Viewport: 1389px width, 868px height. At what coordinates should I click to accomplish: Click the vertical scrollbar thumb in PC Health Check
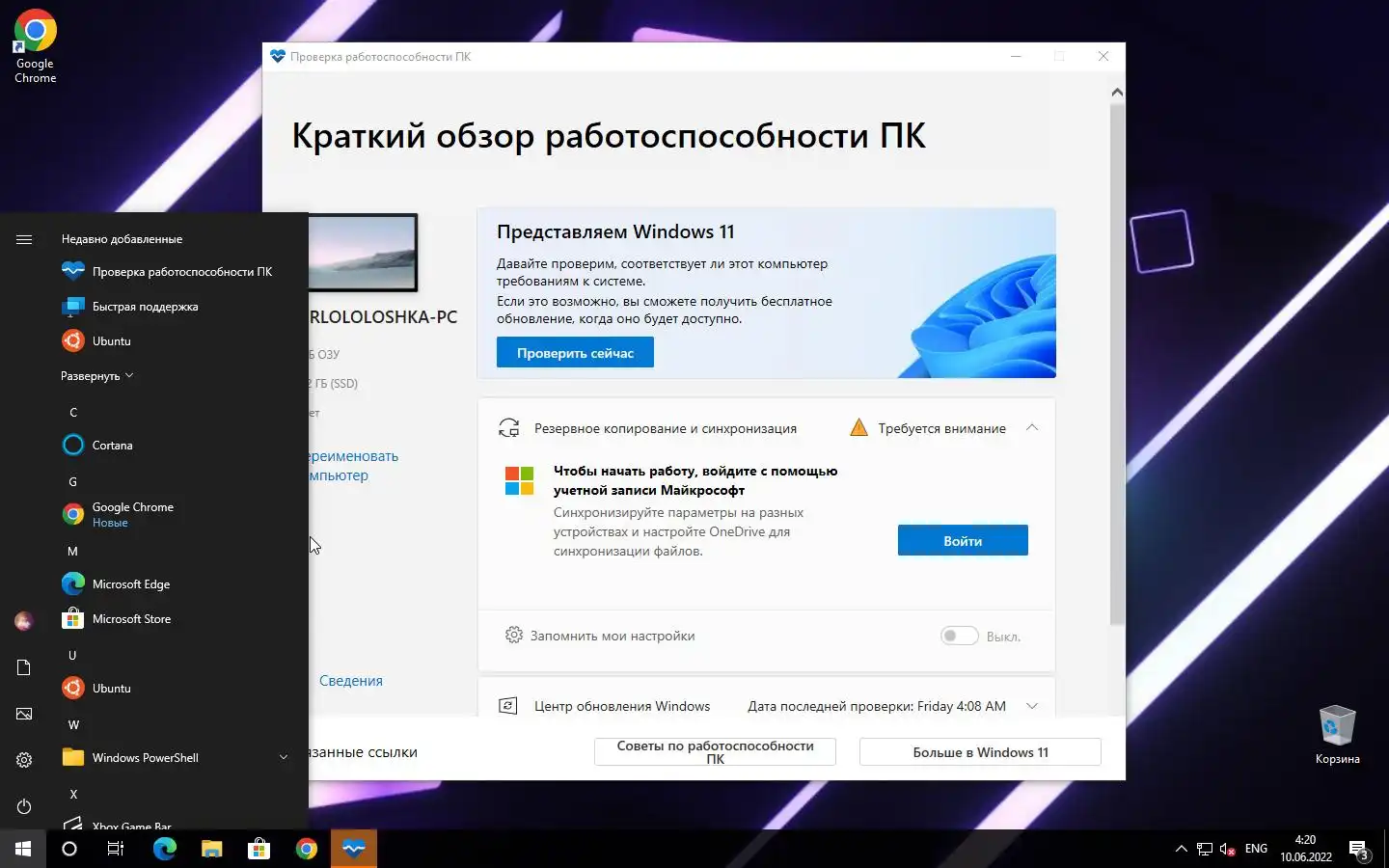coord(1117,365)
